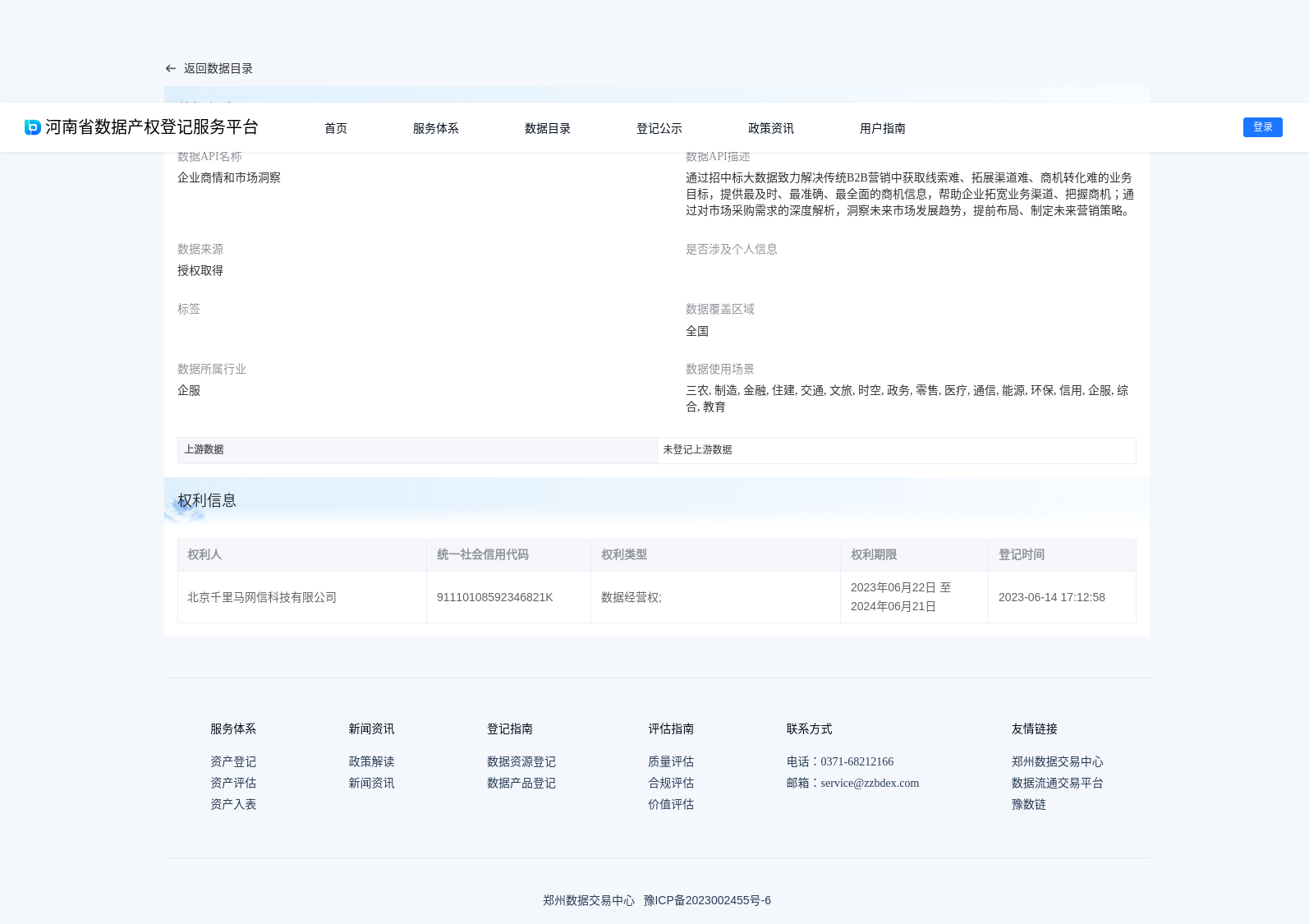1309x924 pixels.
Task: Open 政策解读 footer link
Action: [x=371, y=762]
